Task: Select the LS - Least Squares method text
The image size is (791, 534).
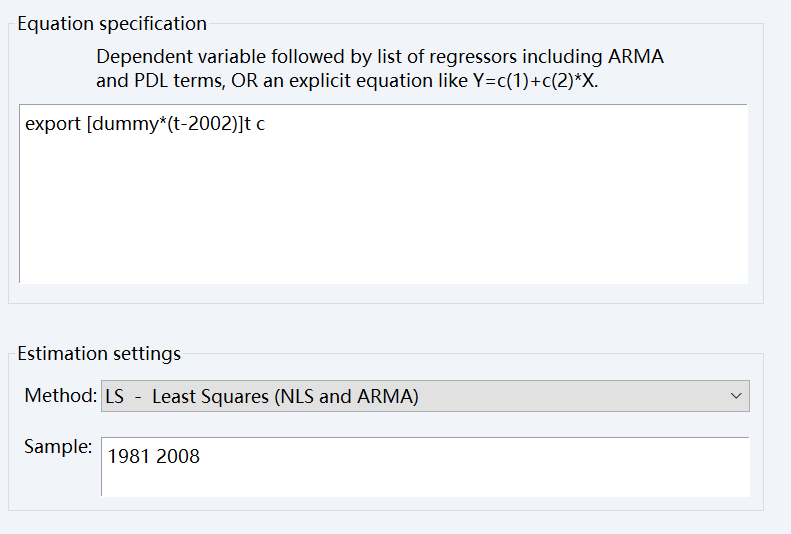Action: click(262, 396)
